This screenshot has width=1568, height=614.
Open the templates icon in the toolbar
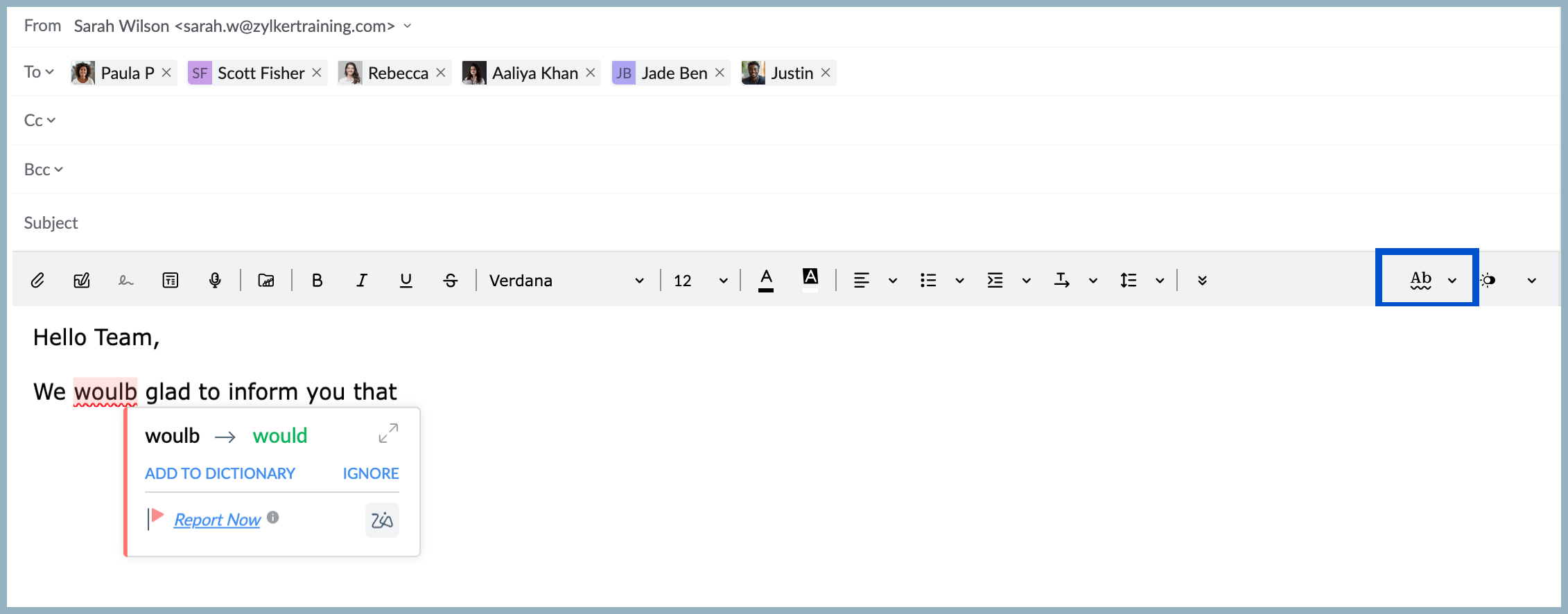coord(170,280)
